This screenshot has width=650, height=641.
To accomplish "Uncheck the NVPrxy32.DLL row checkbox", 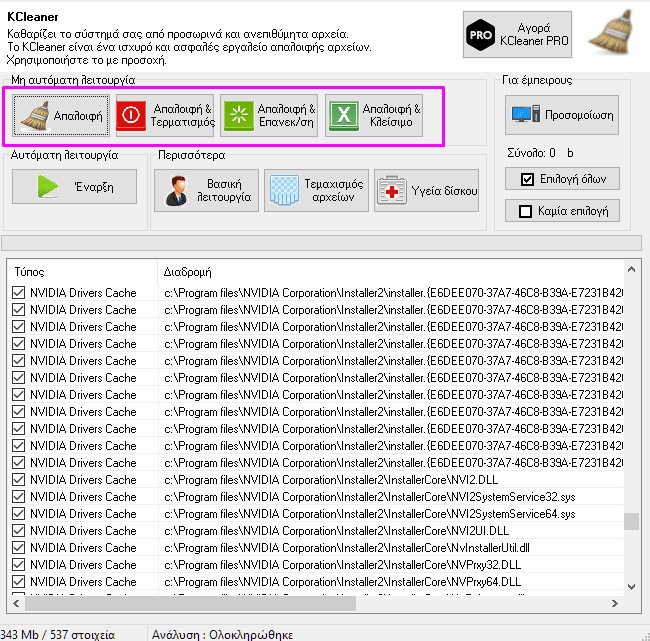I will point(18,565).
